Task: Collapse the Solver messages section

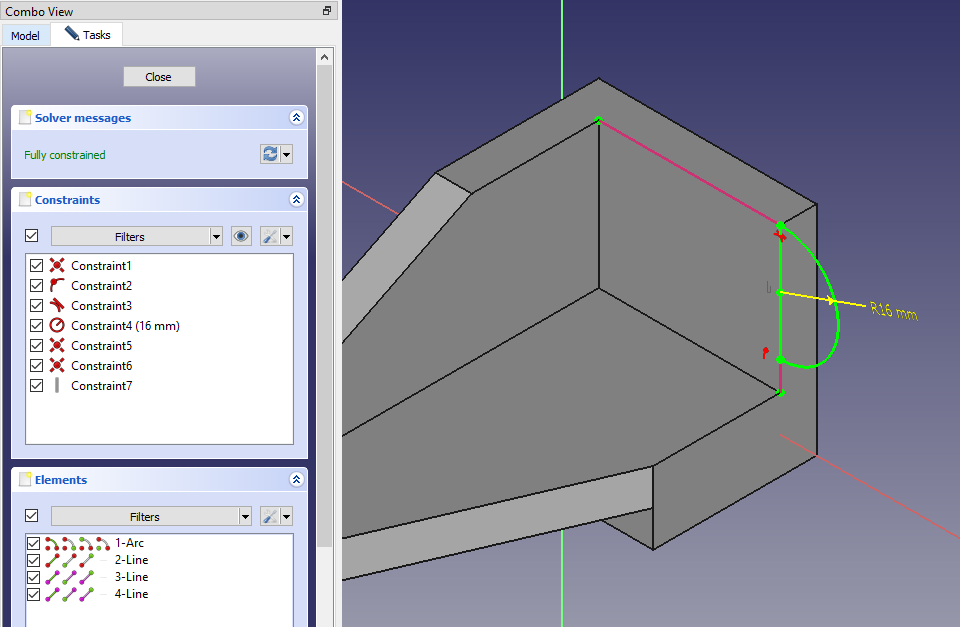Action: pos(296,118)
